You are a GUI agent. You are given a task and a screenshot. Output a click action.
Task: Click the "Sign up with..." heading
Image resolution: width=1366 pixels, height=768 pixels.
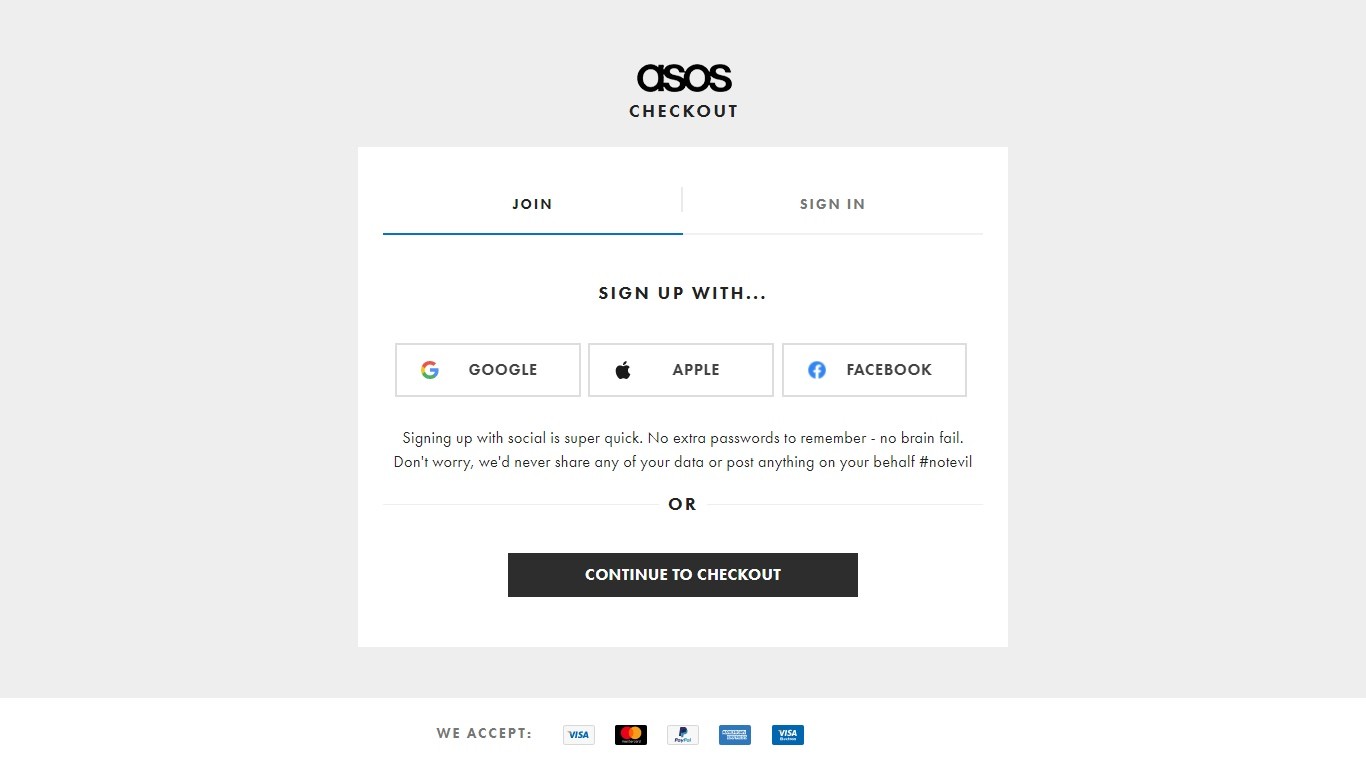click(x=683, y=293)
